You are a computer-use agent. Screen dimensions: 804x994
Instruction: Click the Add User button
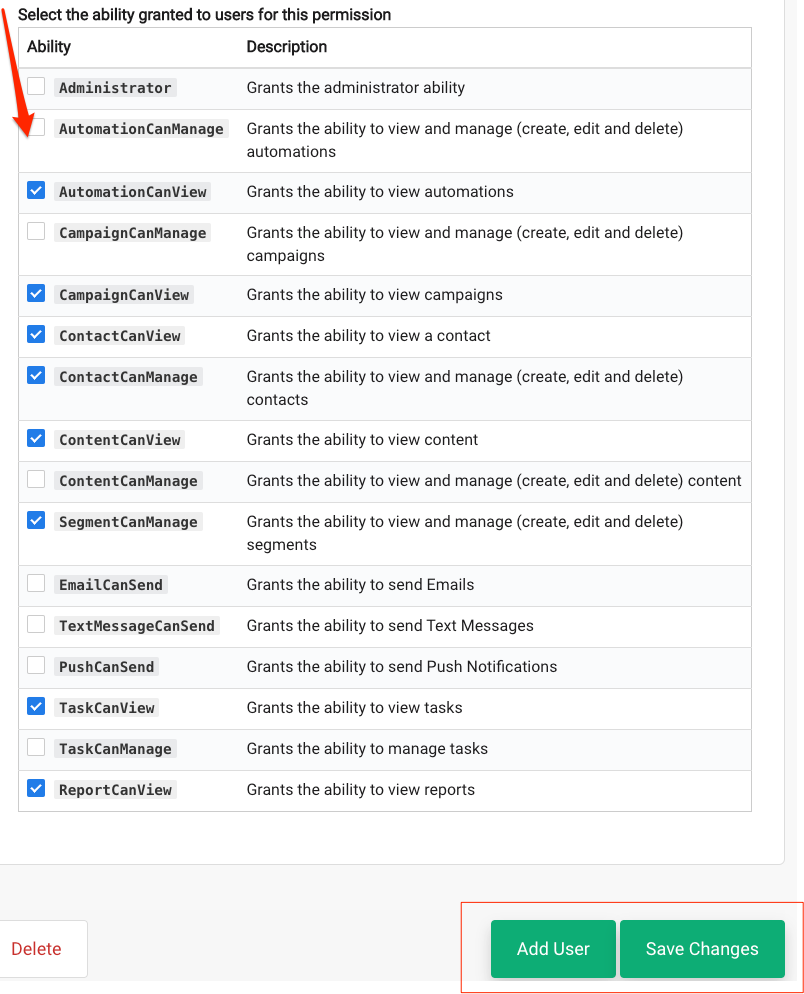tap(553, 948)
